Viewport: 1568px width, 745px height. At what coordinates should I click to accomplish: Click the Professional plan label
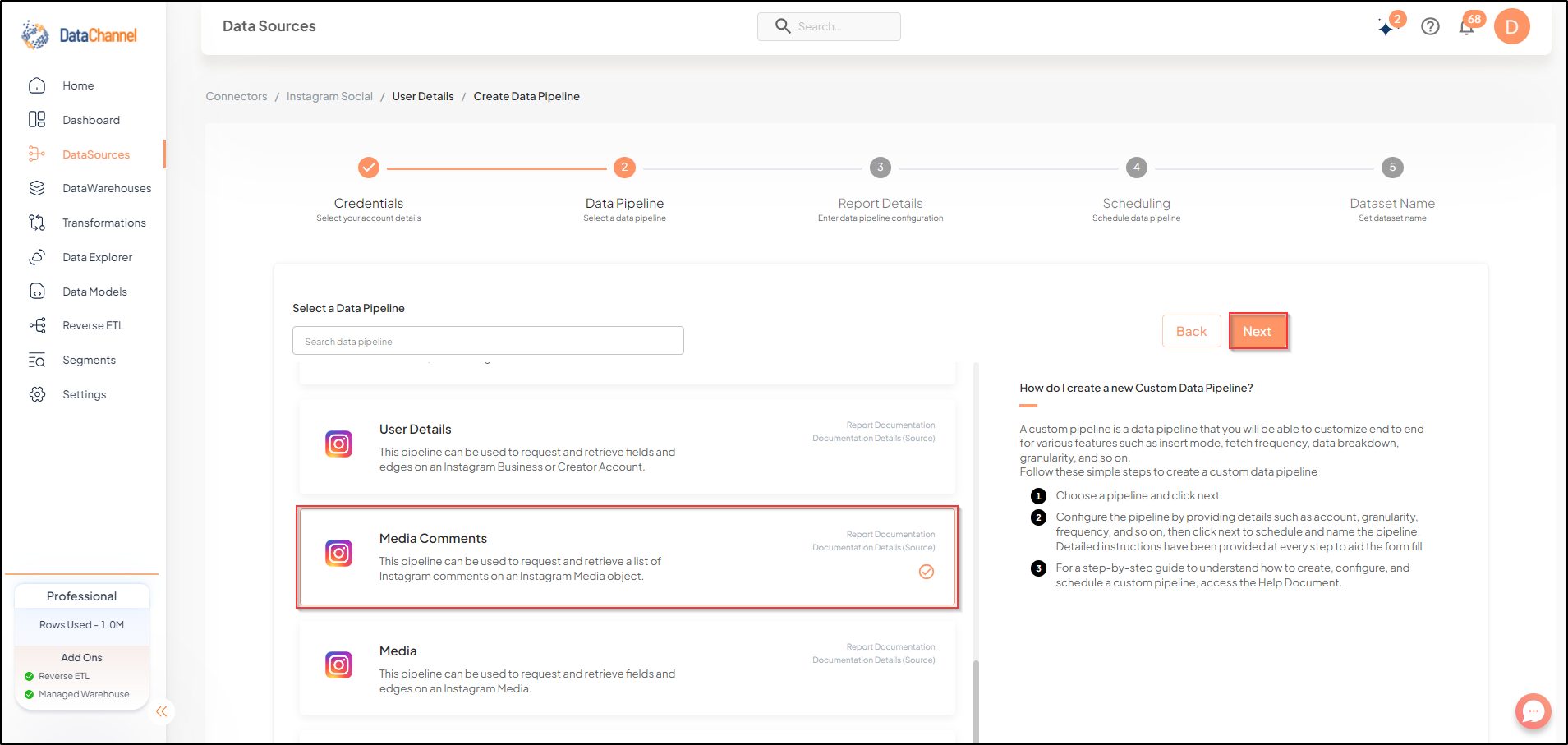(81, 596)
